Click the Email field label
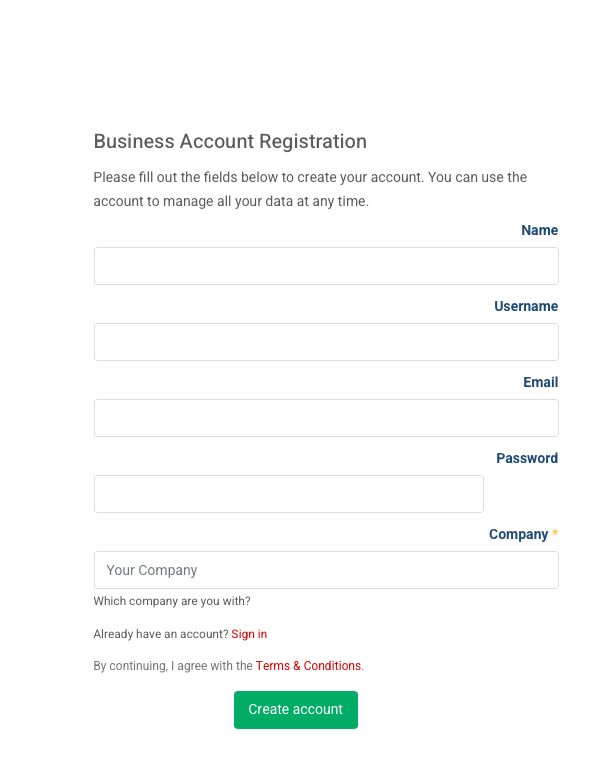Screen dimensions: 611x772 (x=540, y=382)
